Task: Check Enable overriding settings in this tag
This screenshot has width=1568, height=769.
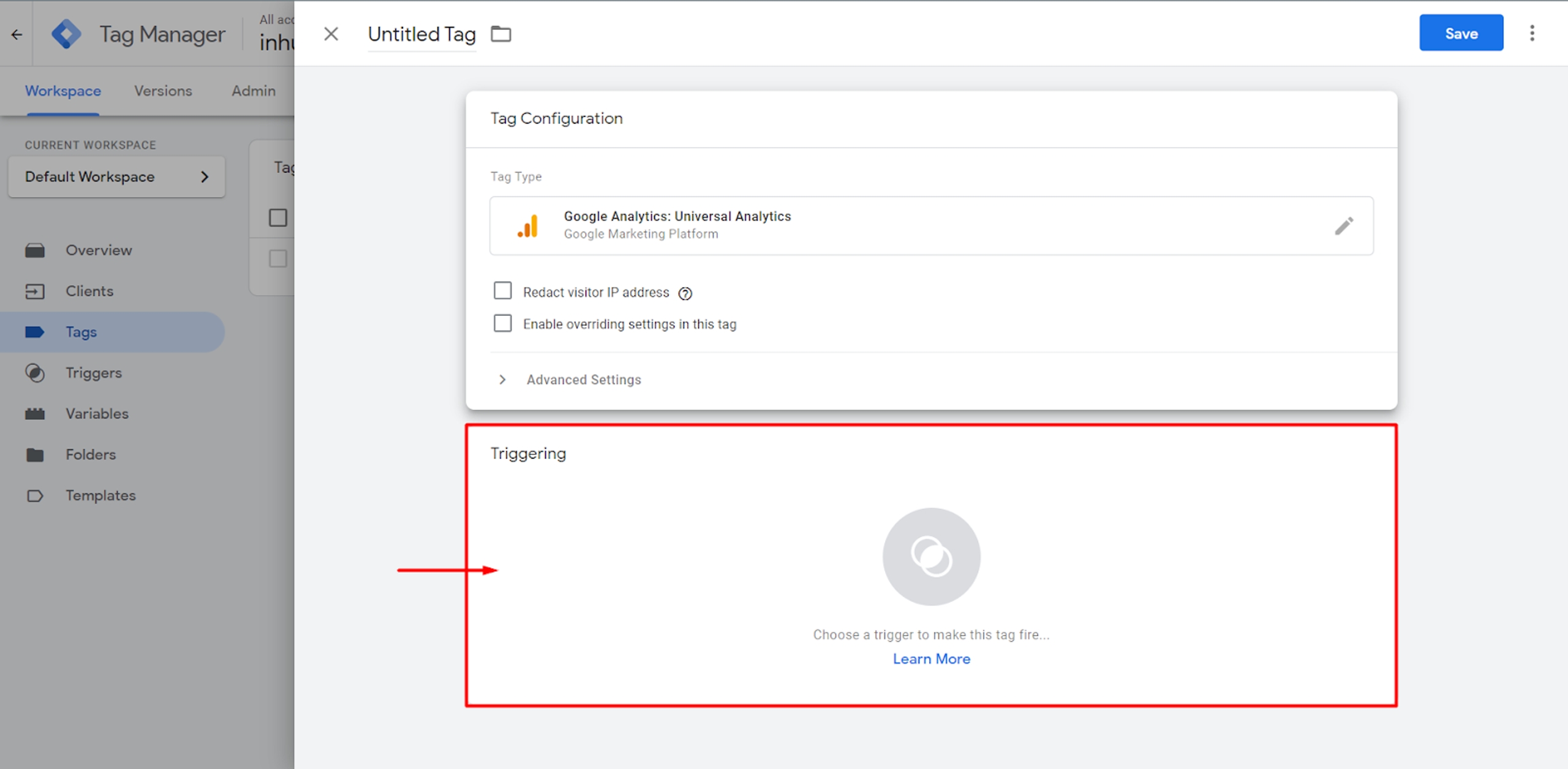Action: coord(502,323)
